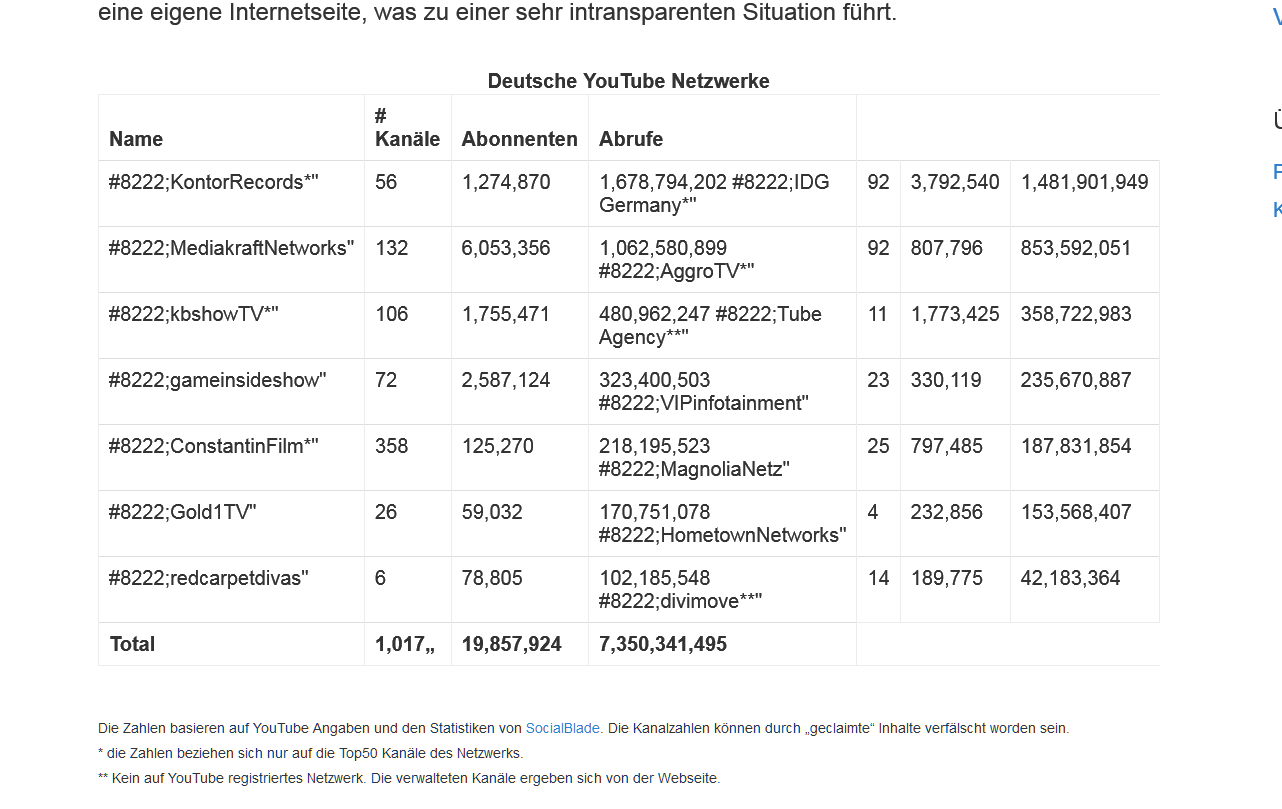Click the bold "Total" row label
Screen dimensions: 1282x809
[x=132, y=644]
